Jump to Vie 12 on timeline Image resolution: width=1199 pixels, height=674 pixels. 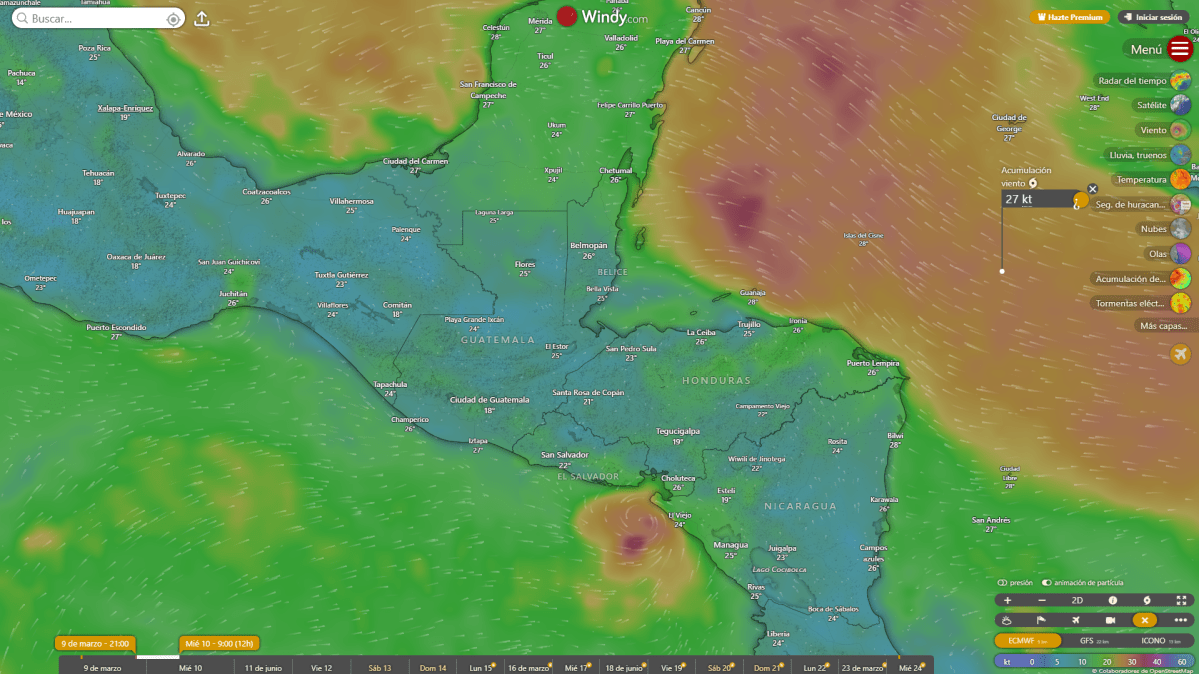pos(321,668)
